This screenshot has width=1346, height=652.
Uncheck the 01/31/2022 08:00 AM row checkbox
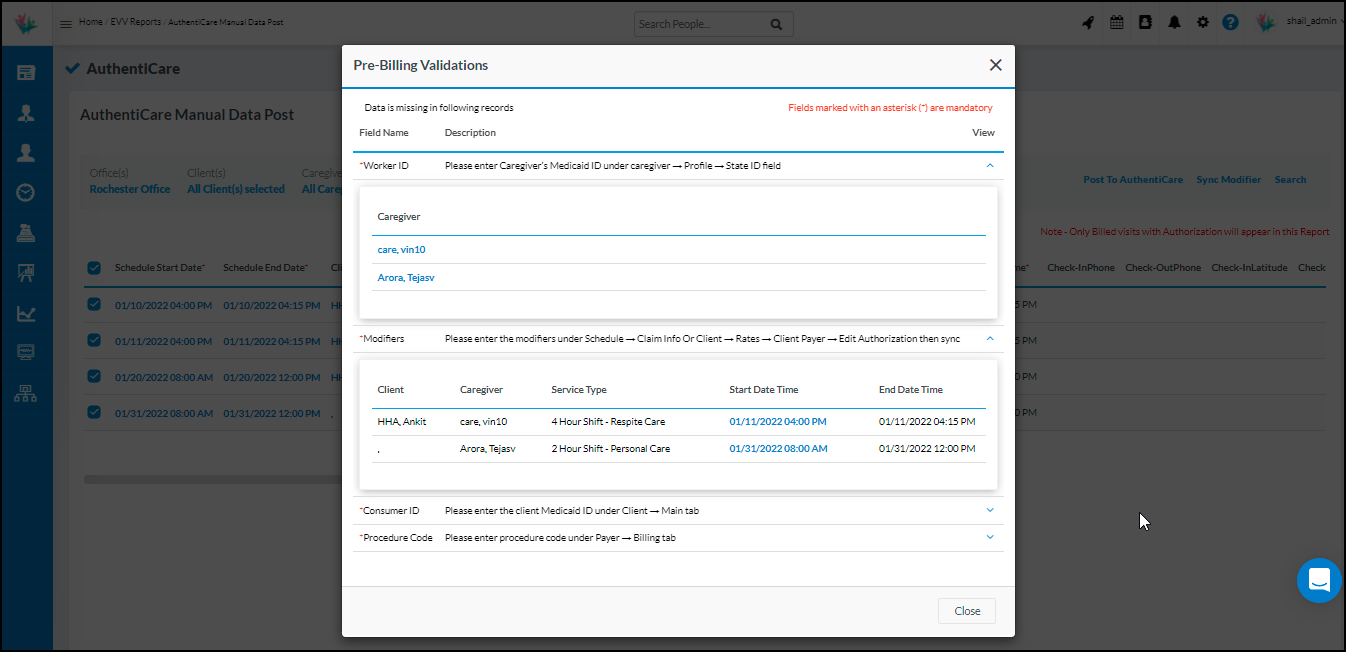(93, 412)
